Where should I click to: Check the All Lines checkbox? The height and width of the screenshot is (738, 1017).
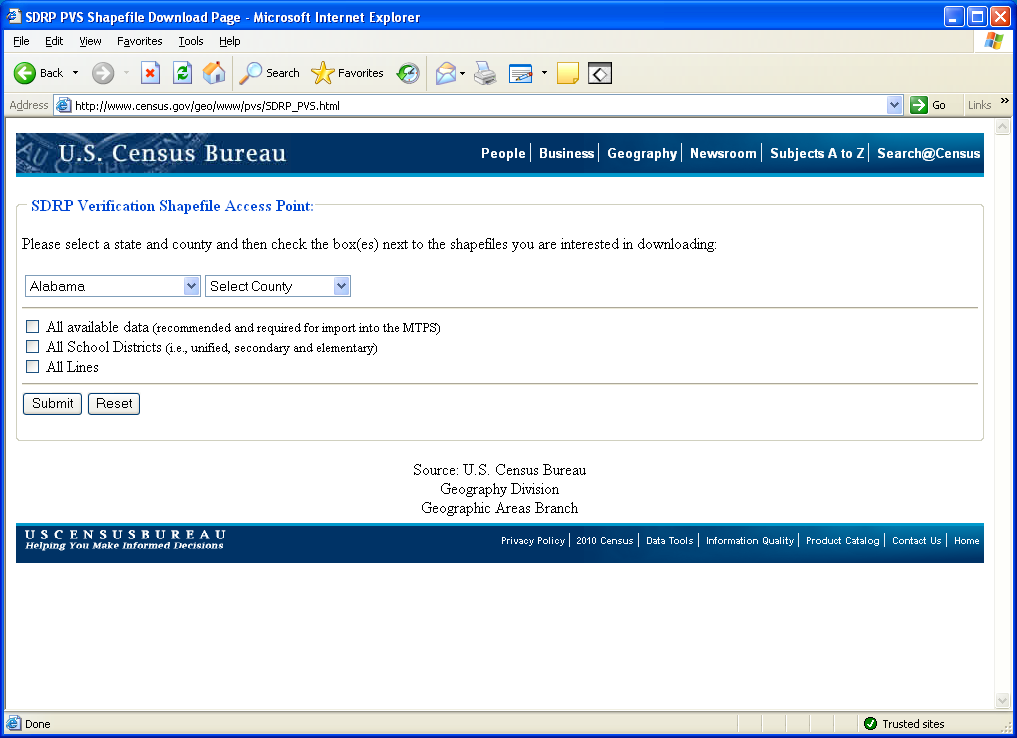pos(32,366)
